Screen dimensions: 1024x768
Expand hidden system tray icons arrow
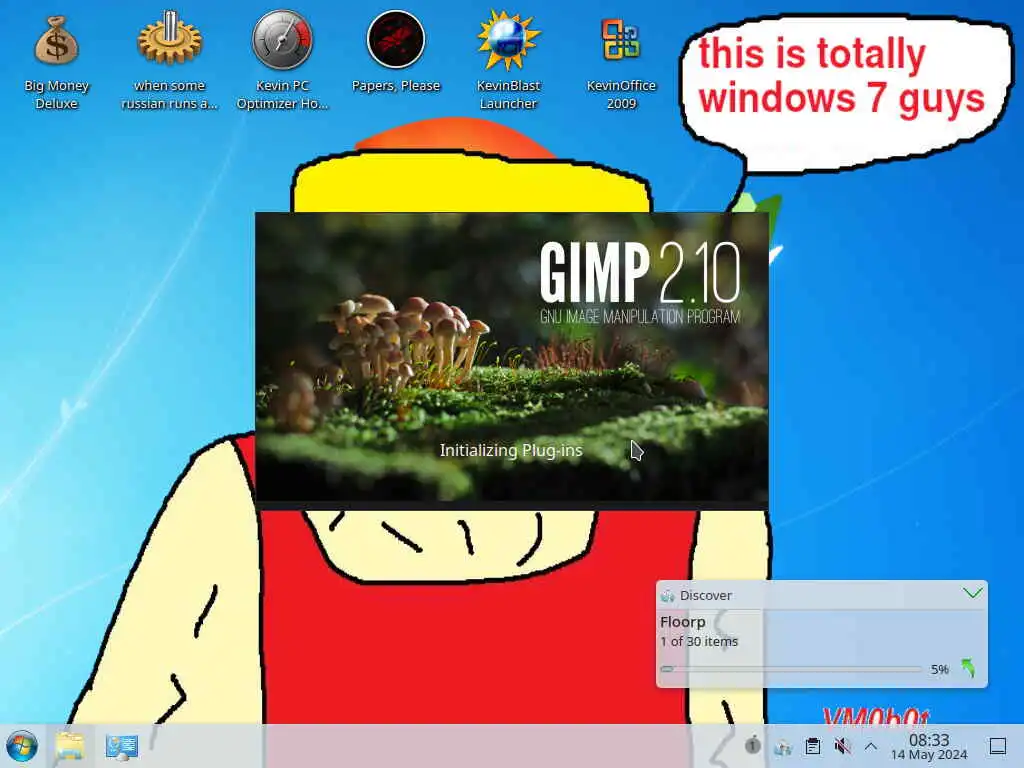click(871, 746)
